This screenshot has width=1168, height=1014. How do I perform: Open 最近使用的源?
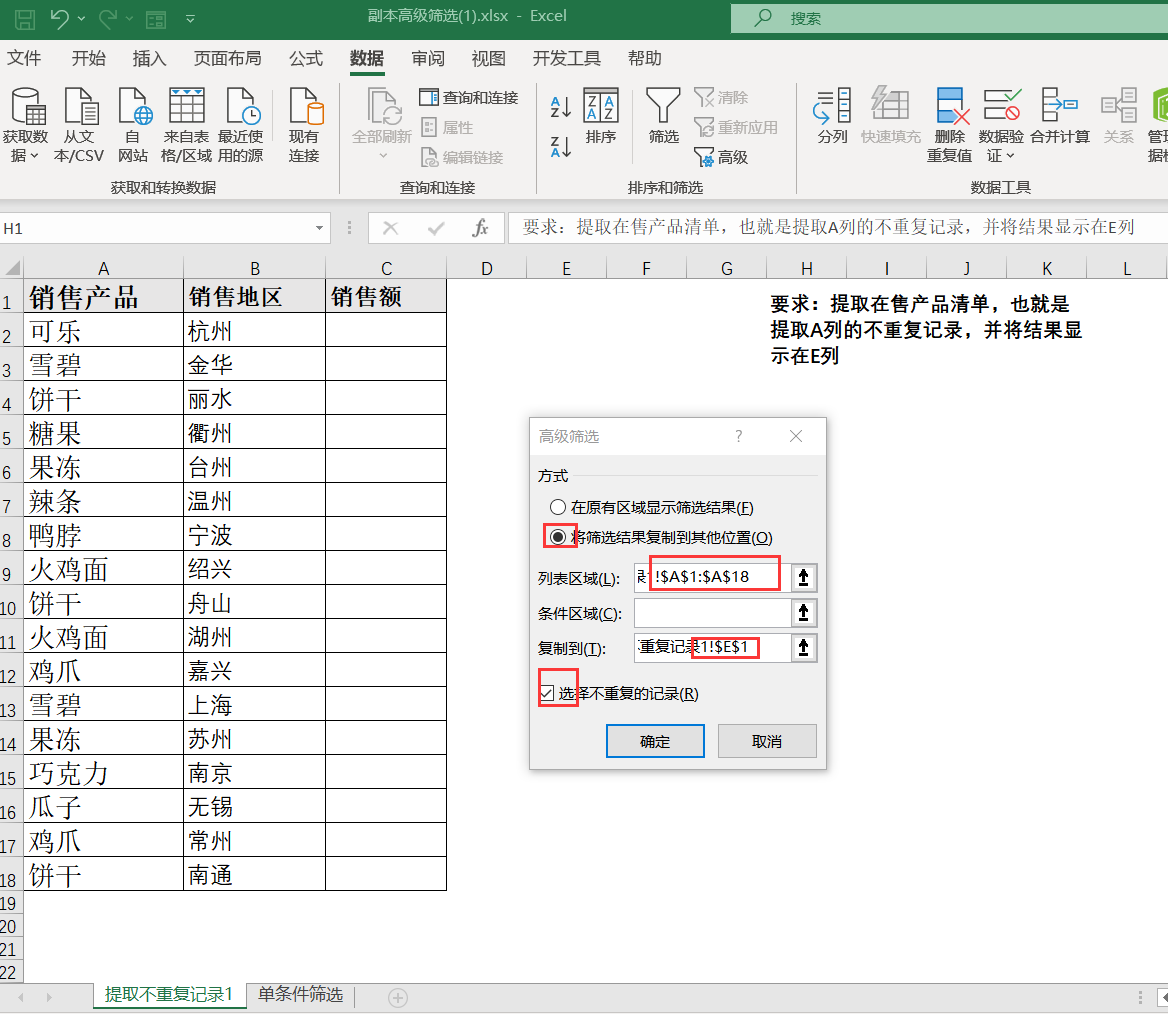point(240,124)
